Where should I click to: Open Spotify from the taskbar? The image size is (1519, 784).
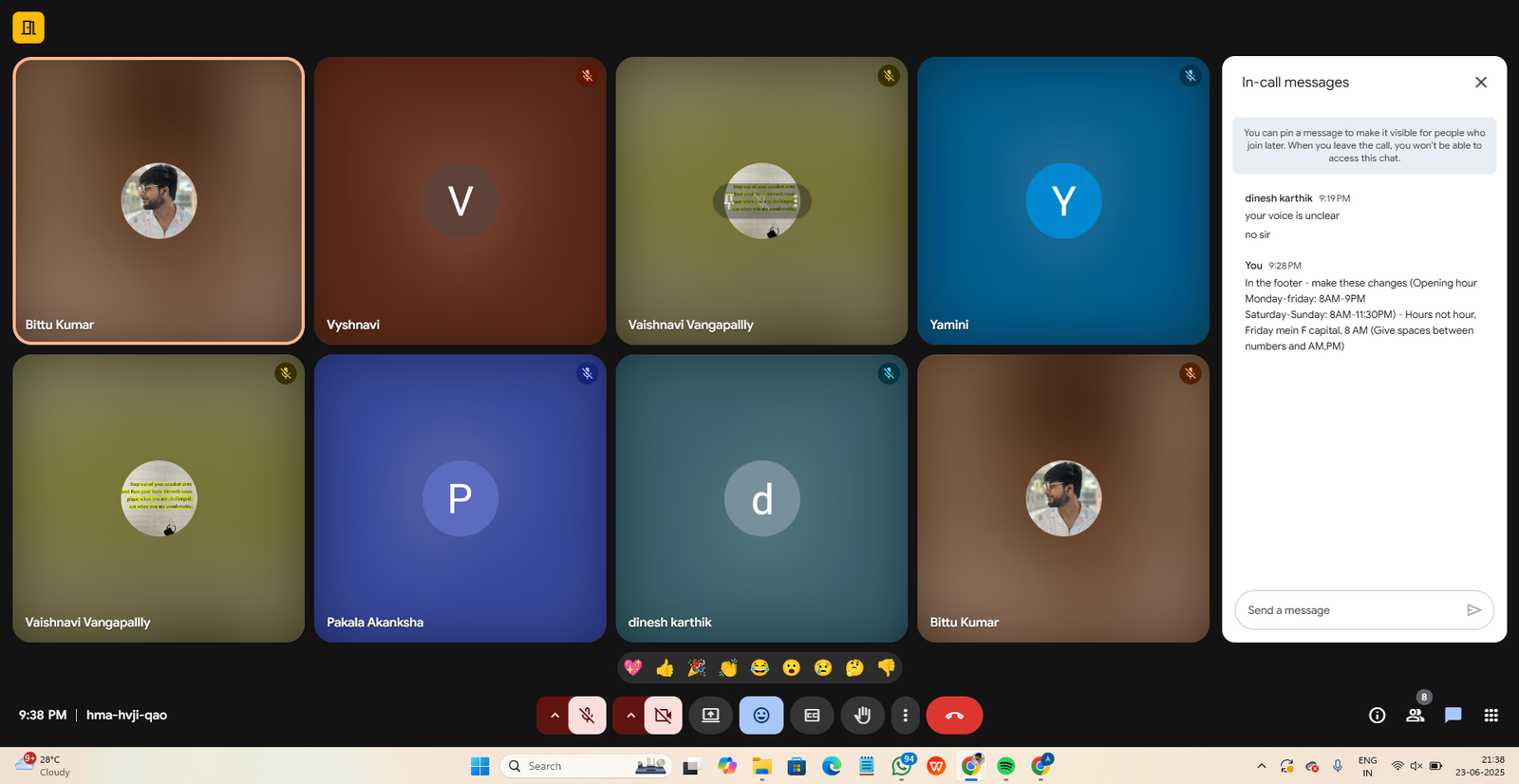click(x=1006, y=766)
